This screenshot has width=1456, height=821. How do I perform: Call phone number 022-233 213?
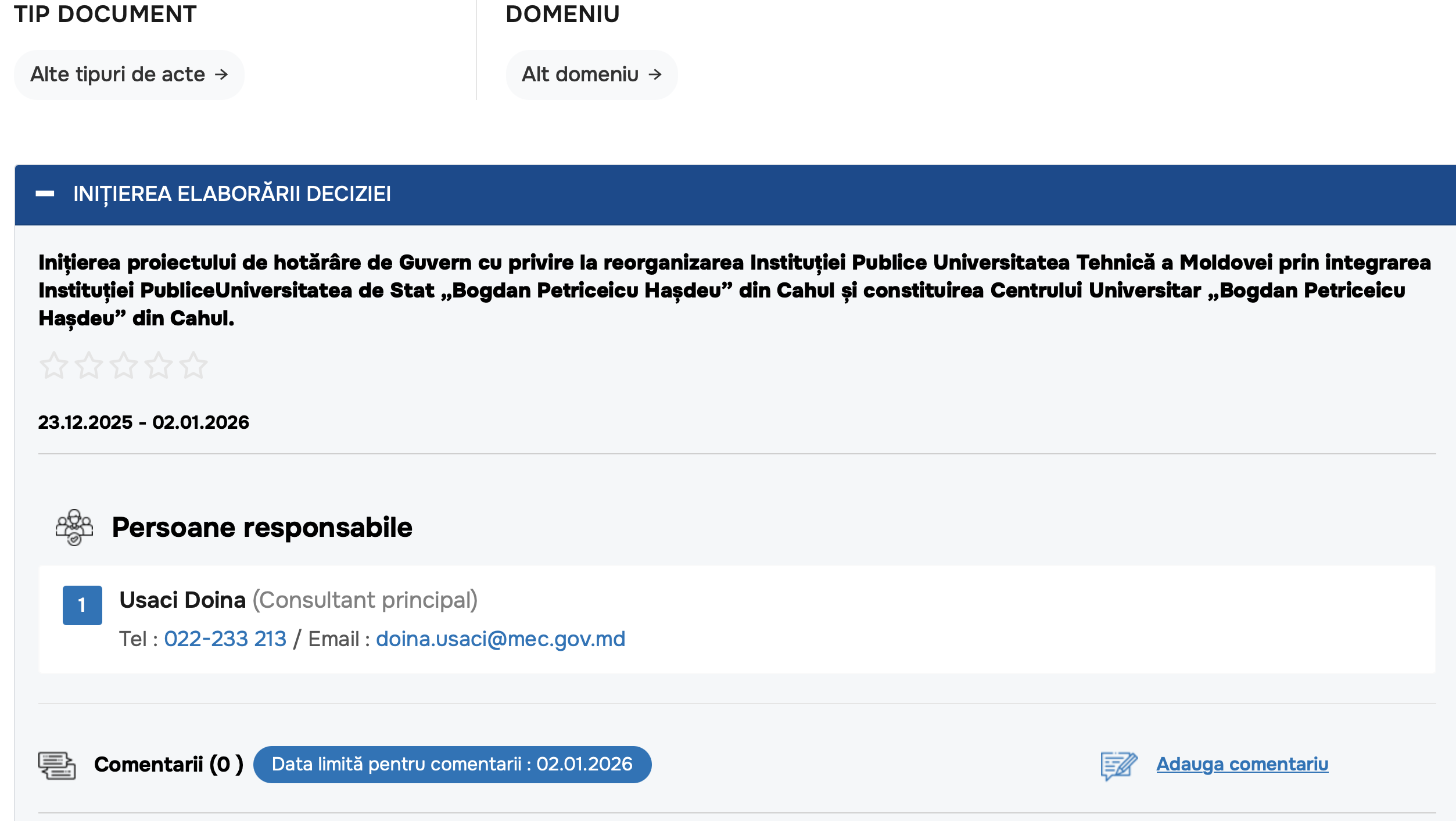pyautogui.click(x=225, y=639)
